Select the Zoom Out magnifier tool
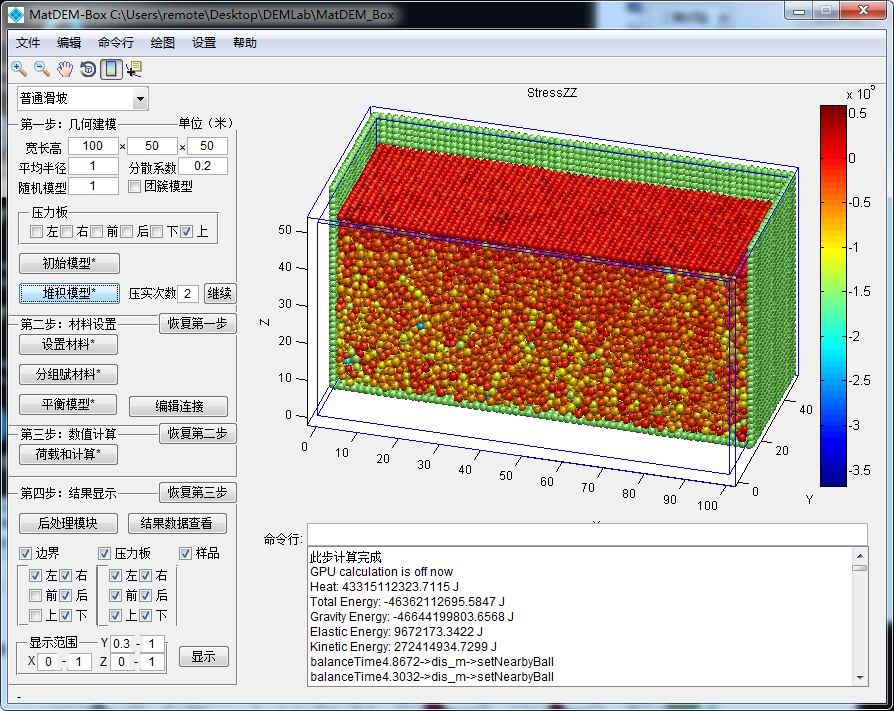Image resolution: width=894 pixels, height=711 pixels. click(x=42, y=69)
